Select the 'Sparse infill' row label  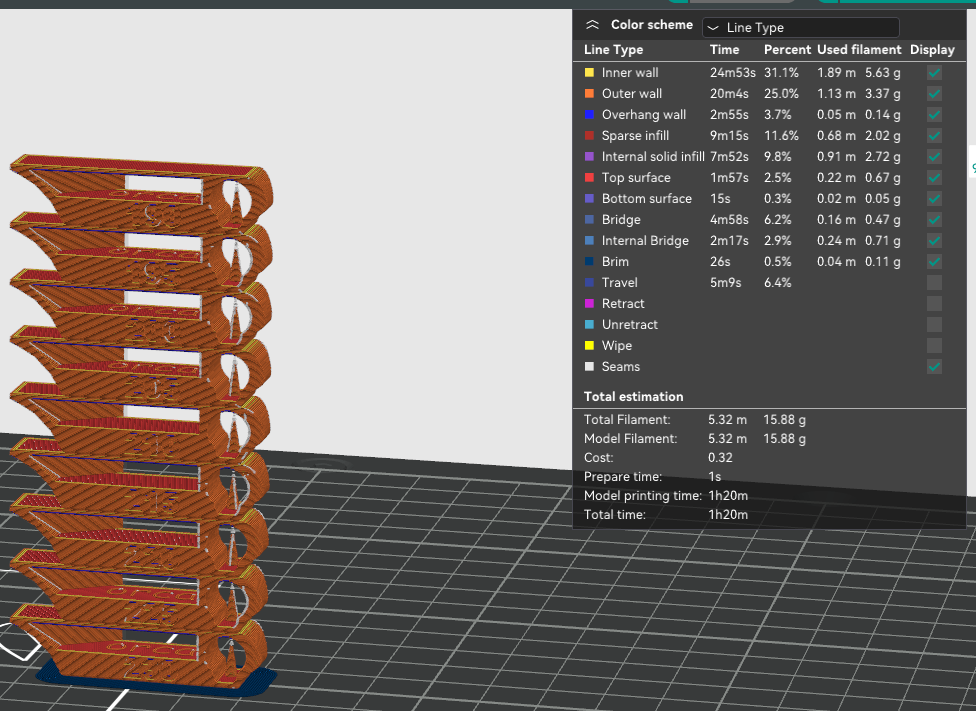click(636, 136)
